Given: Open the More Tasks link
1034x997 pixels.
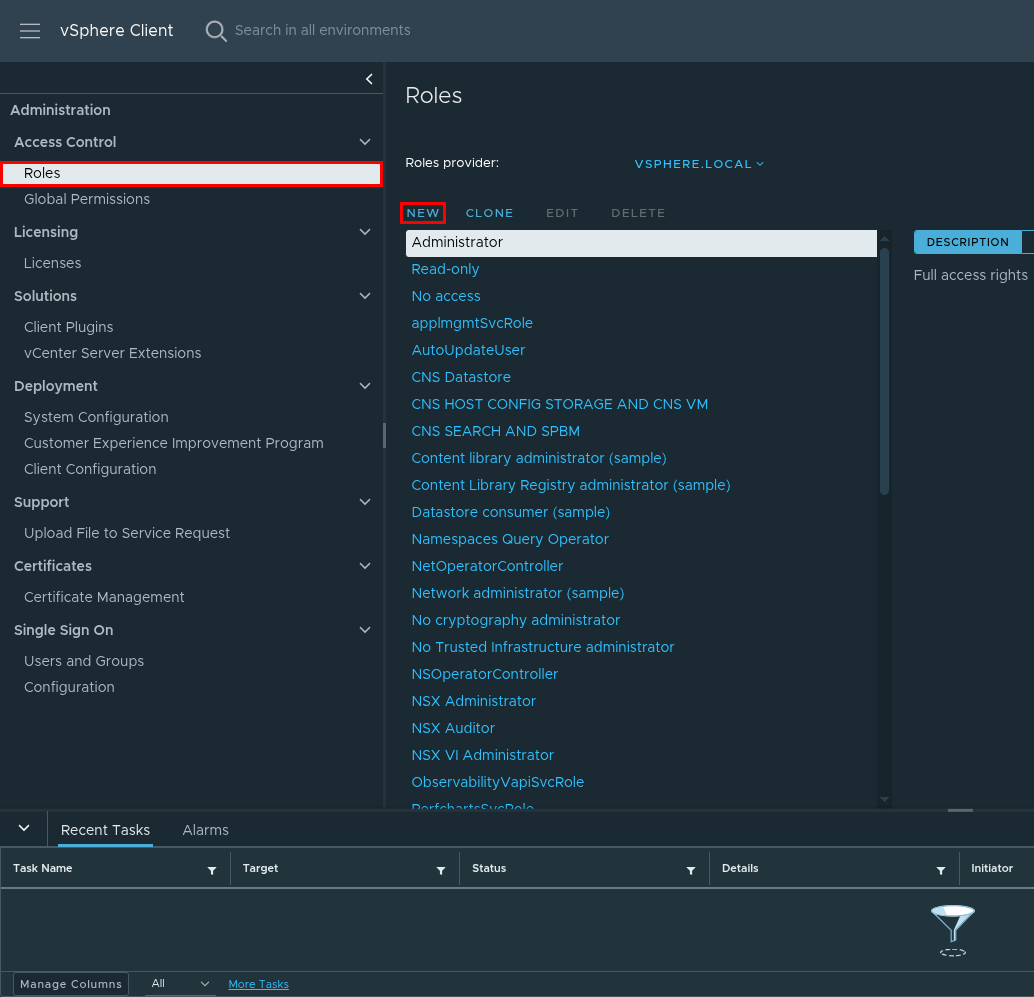Looking at the screenshot, I should pyautogui.click(x=258, y=984).
